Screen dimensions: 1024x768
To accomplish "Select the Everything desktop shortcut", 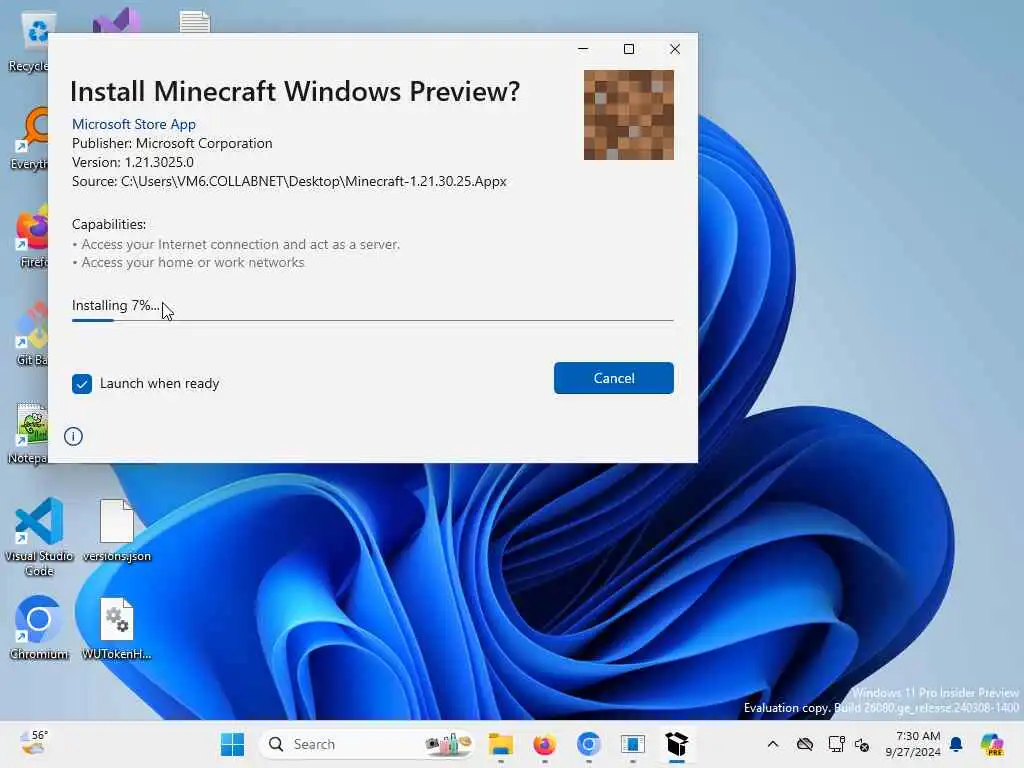I will [30, 138].
